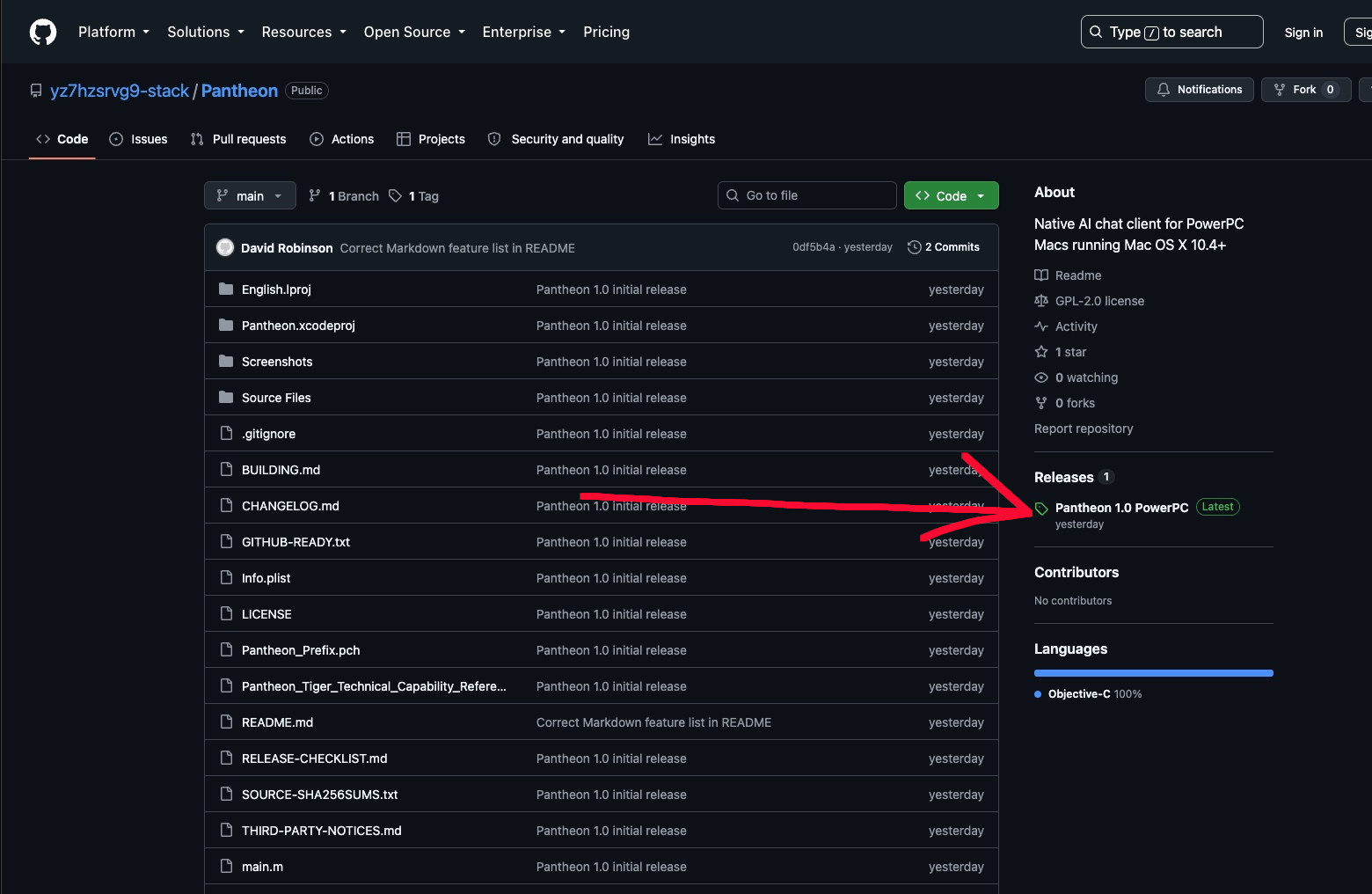Screen dimensions: 1372x894
Task: Open the 1 Tag link
Action: (x=413, y=195)
